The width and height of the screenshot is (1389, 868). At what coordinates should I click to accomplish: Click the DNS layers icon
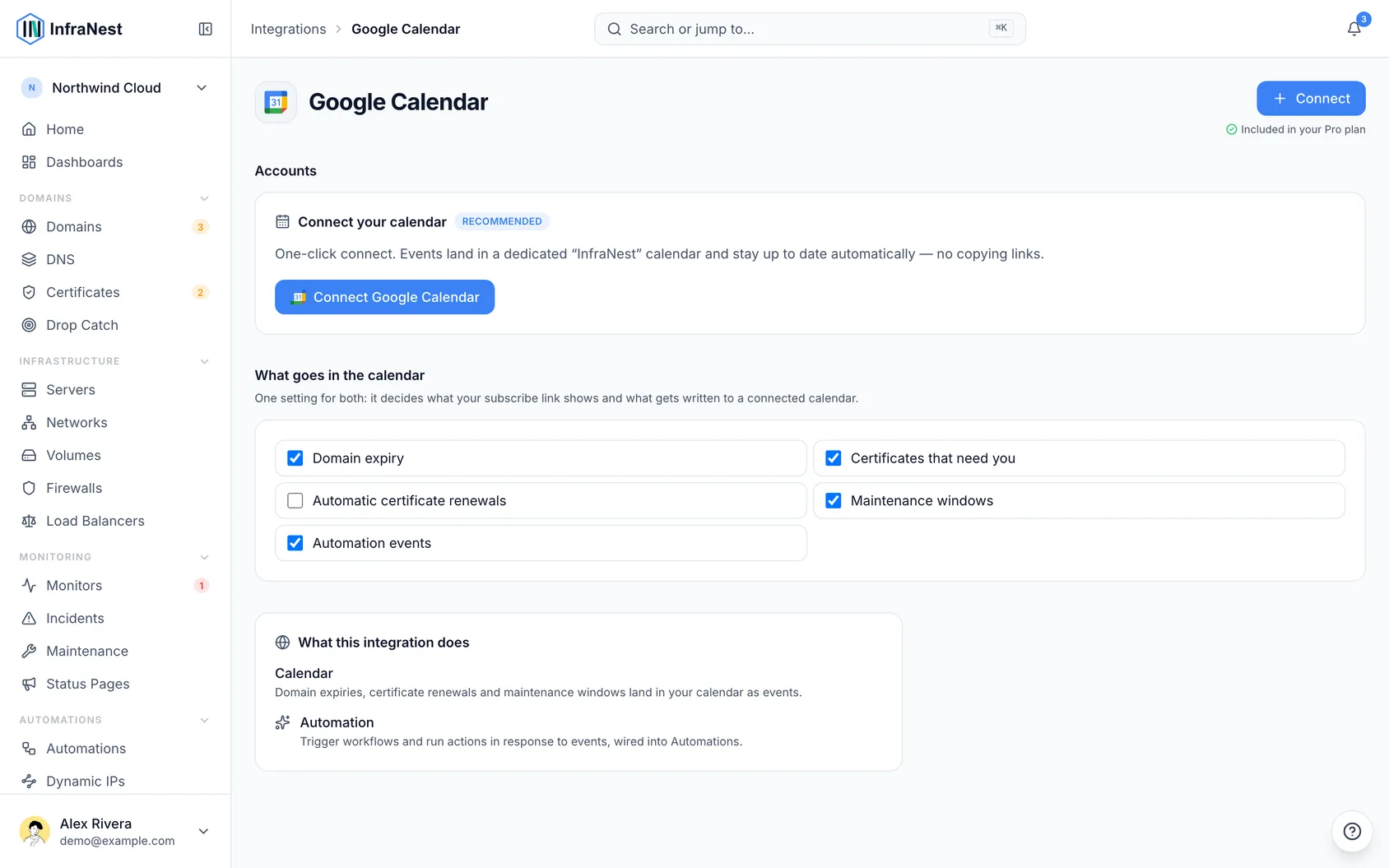[29, 259]
